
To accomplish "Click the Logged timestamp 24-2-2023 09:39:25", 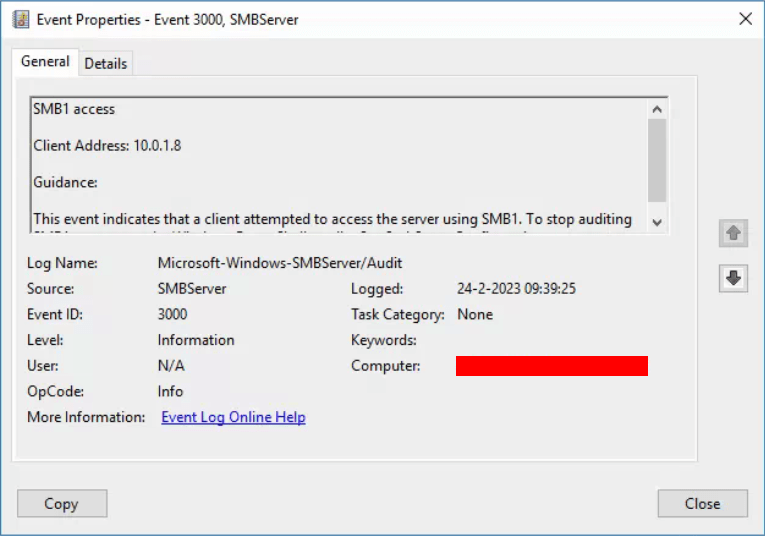I will 516,289.
